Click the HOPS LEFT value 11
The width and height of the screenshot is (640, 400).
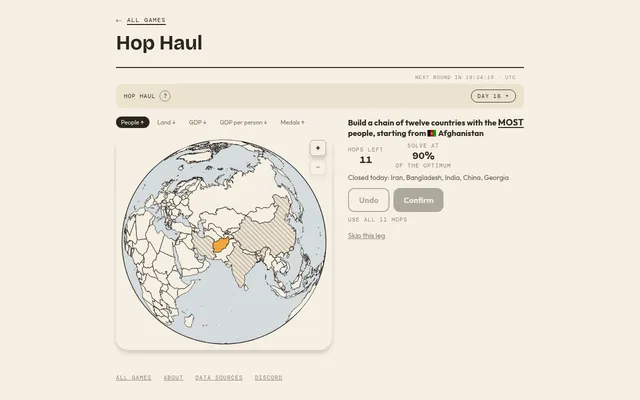[366, 160]
